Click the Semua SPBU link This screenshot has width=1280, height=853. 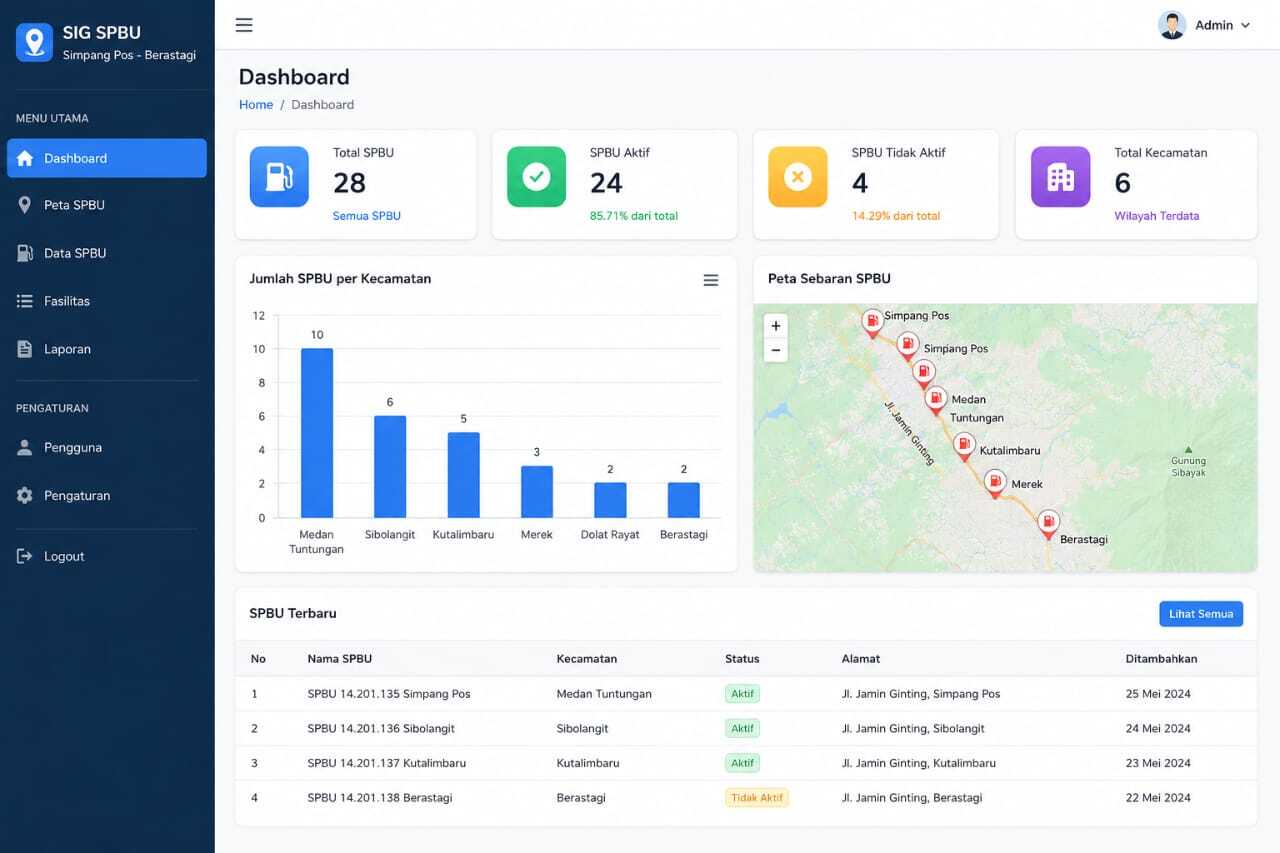click(x=367, y=216)
